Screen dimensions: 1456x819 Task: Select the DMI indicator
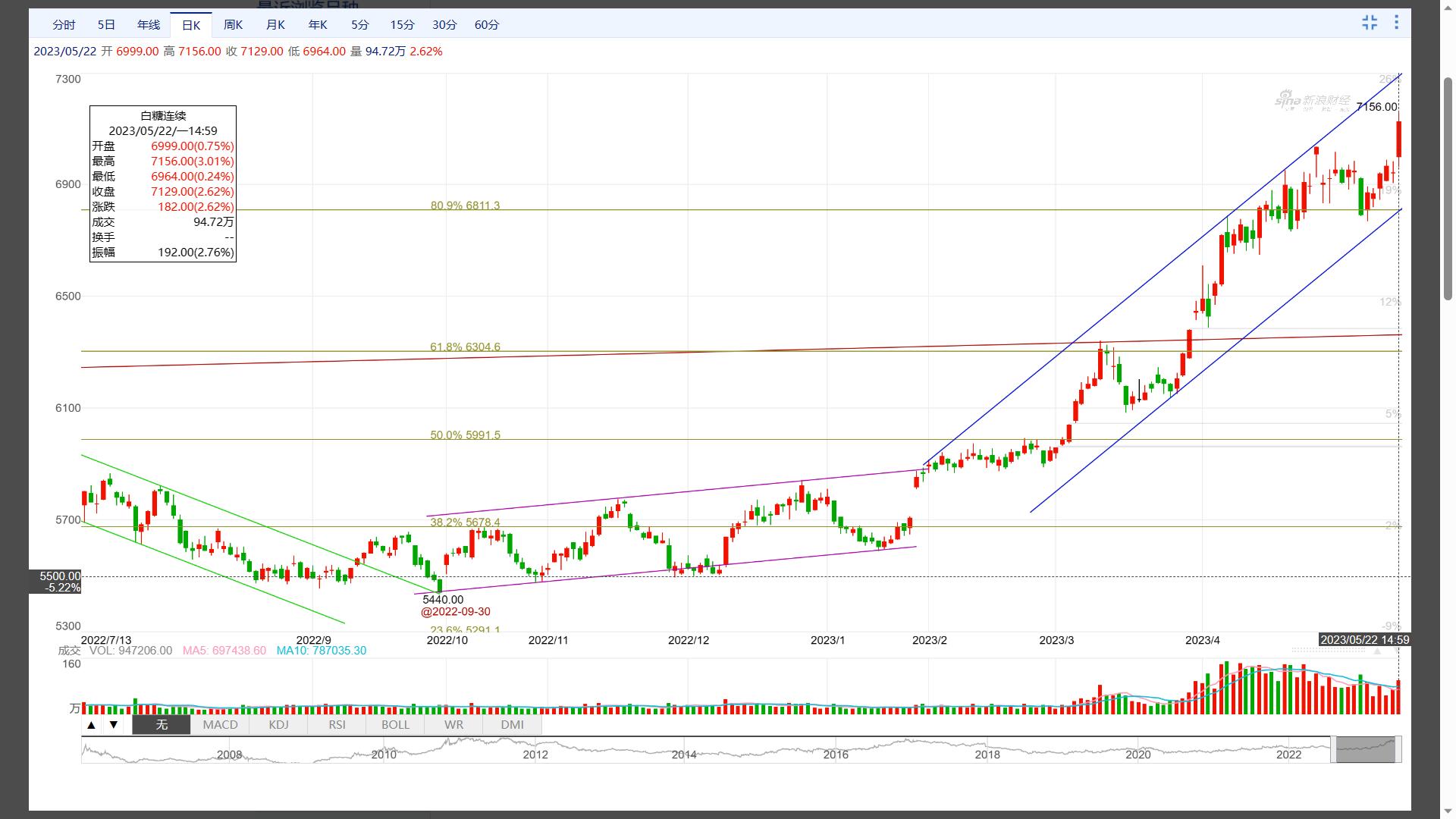[512, 725]
